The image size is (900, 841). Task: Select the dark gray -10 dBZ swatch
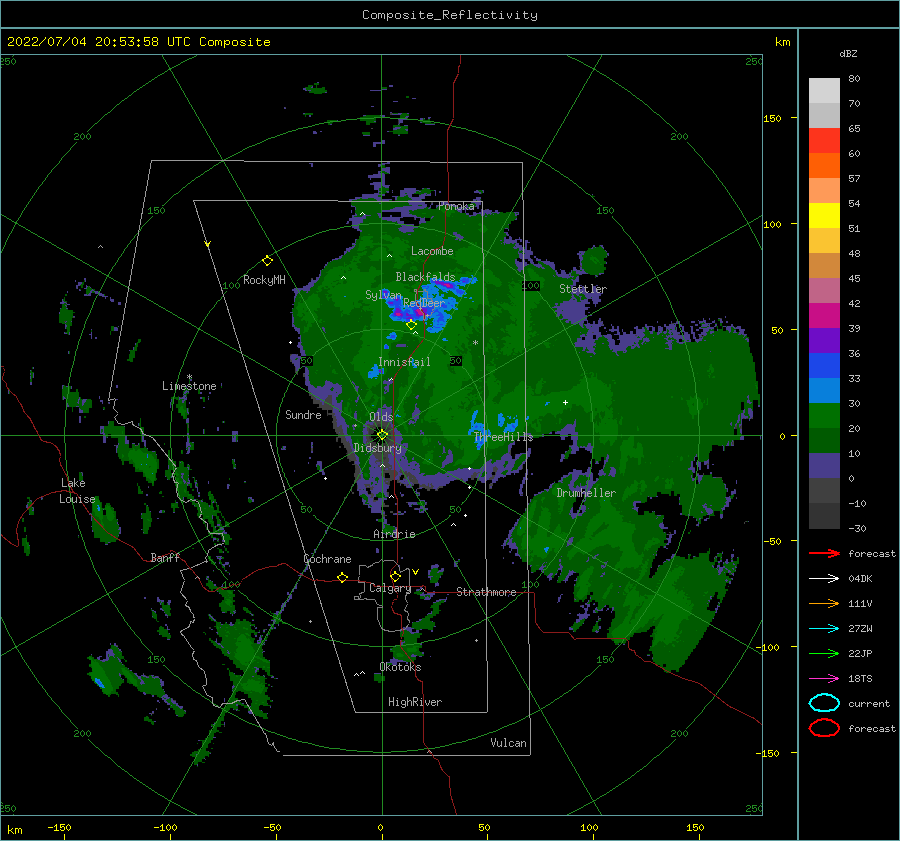[x=824, y=516]
